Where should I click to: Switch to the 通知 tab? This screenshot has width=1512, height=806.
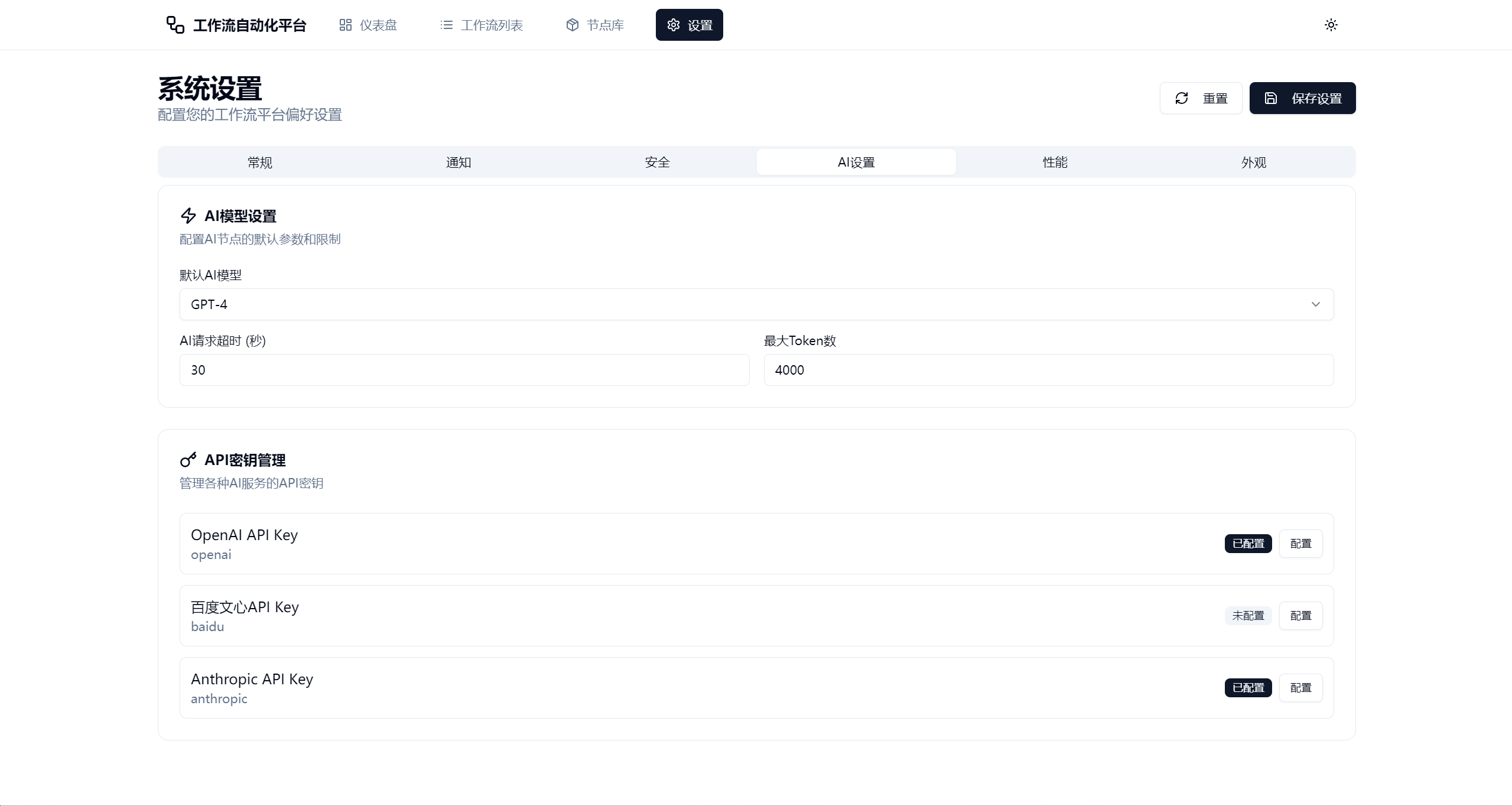459,162
